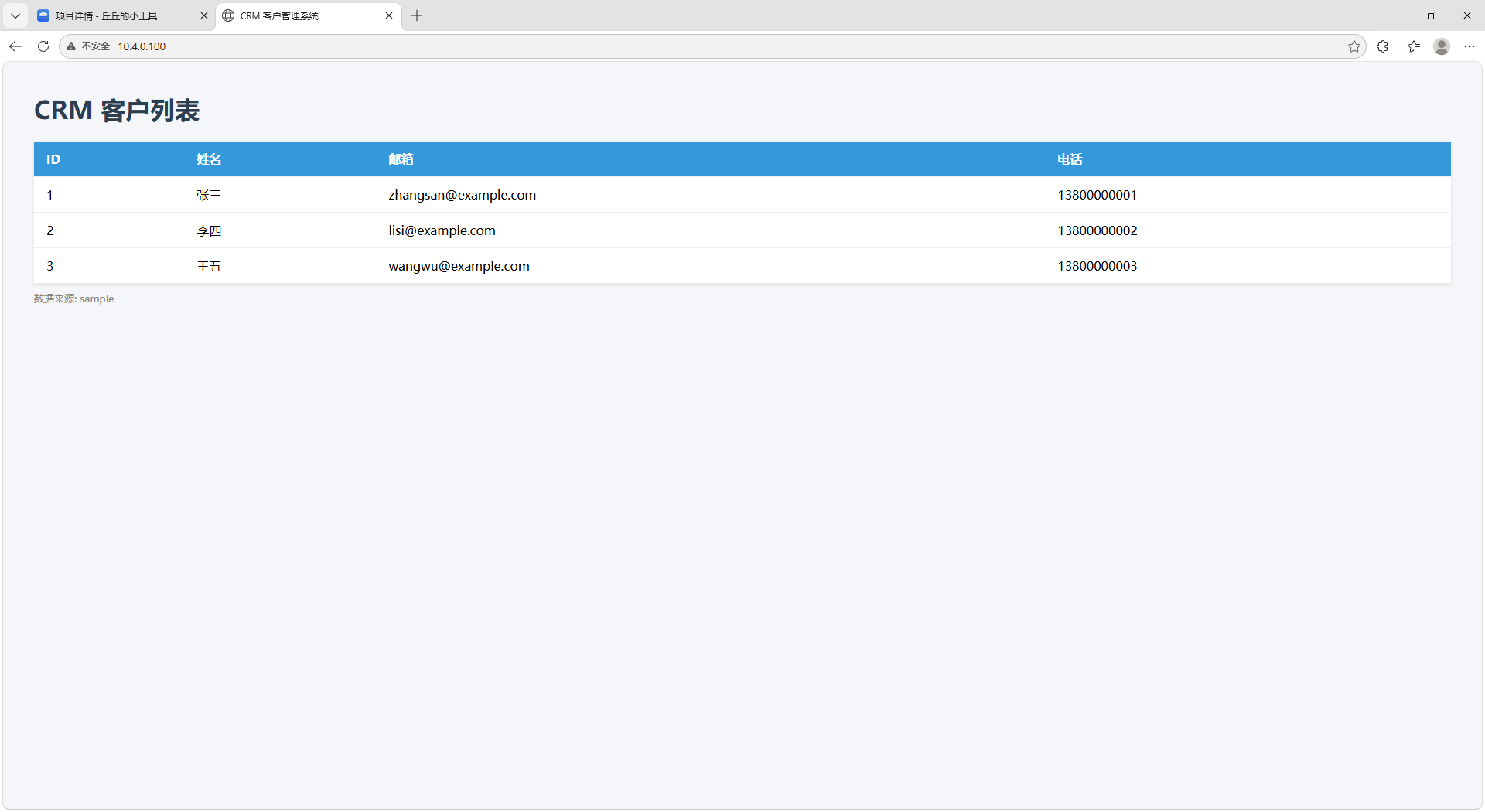Open the favorites list icon
The image size is (1485, 812).
(1414, 46)
